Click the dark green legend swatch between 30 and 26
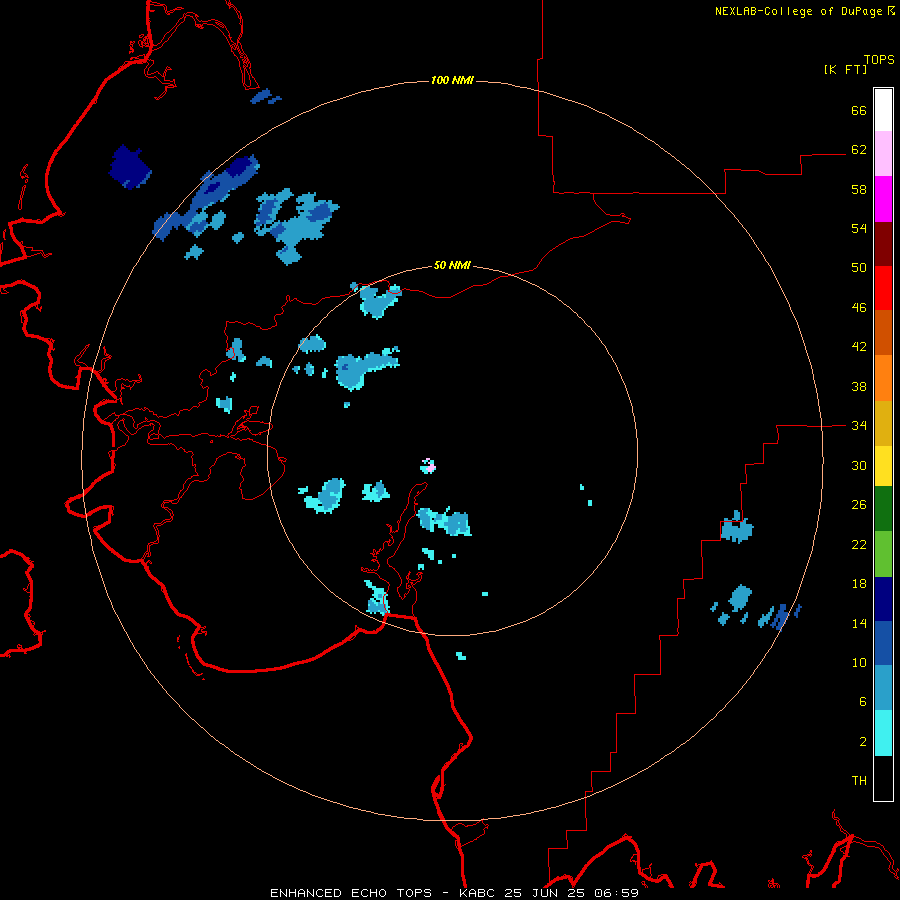900x900 pixels. coord(883,509)
